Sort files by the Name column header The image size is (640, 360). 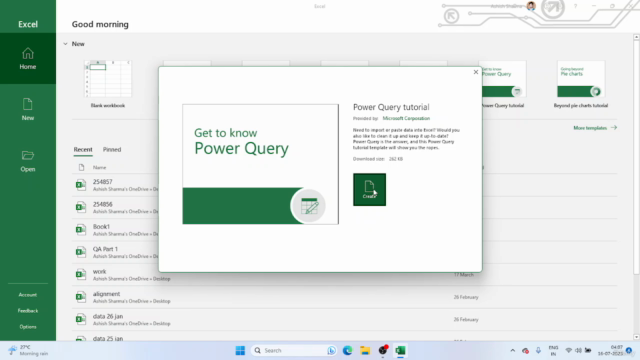click(99, 167)
